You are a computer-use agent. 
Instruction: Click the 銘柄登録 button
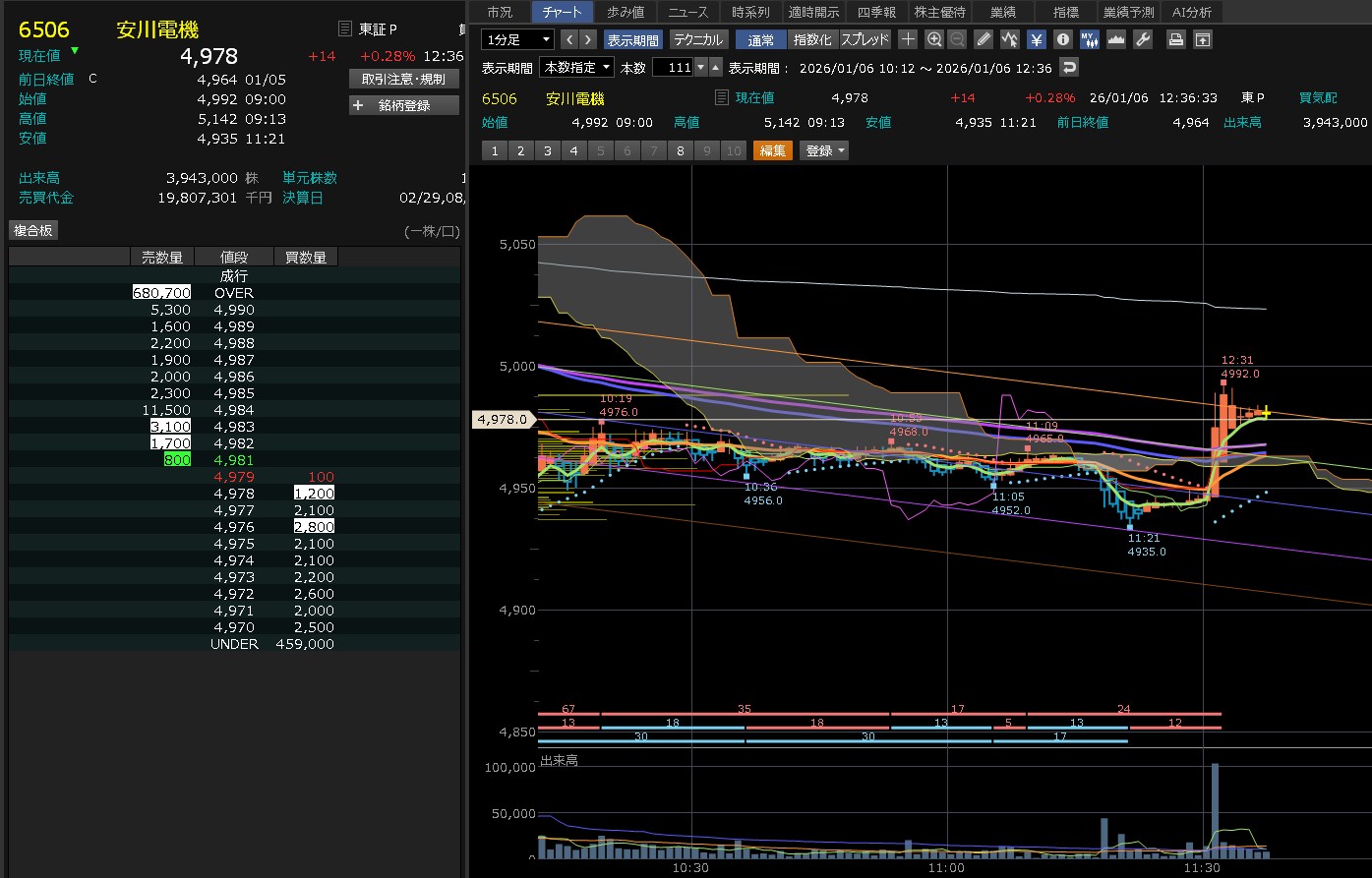pyautogui.click(x=403, y=105)
